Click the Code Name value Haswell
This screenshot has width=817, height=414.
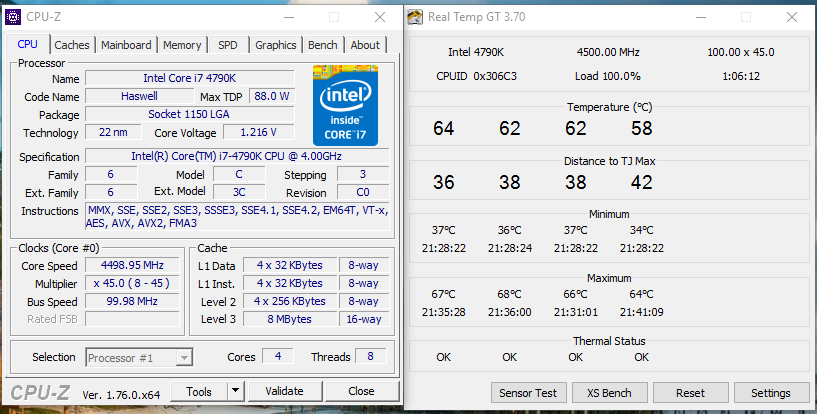tap(139, 96)
